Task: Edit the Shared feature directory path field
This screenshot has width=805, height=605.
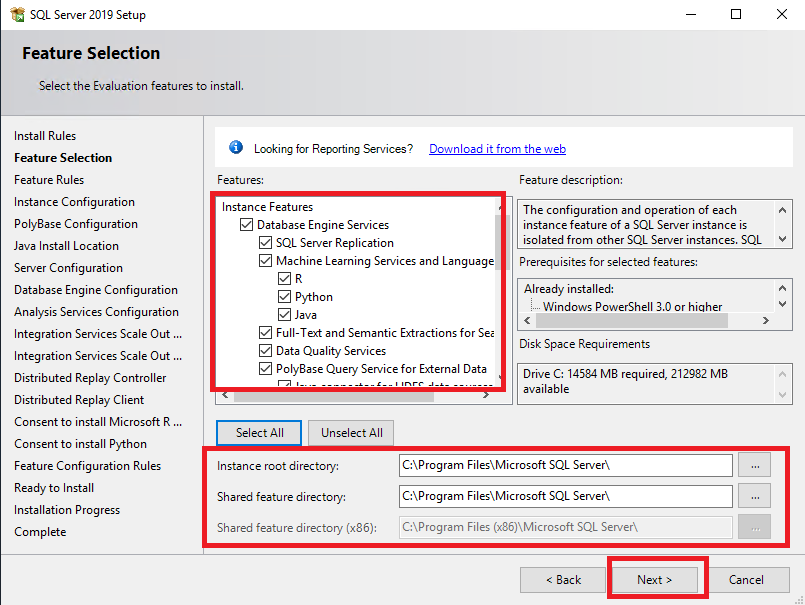Action: pyautogui.click(x=565, y=496)
